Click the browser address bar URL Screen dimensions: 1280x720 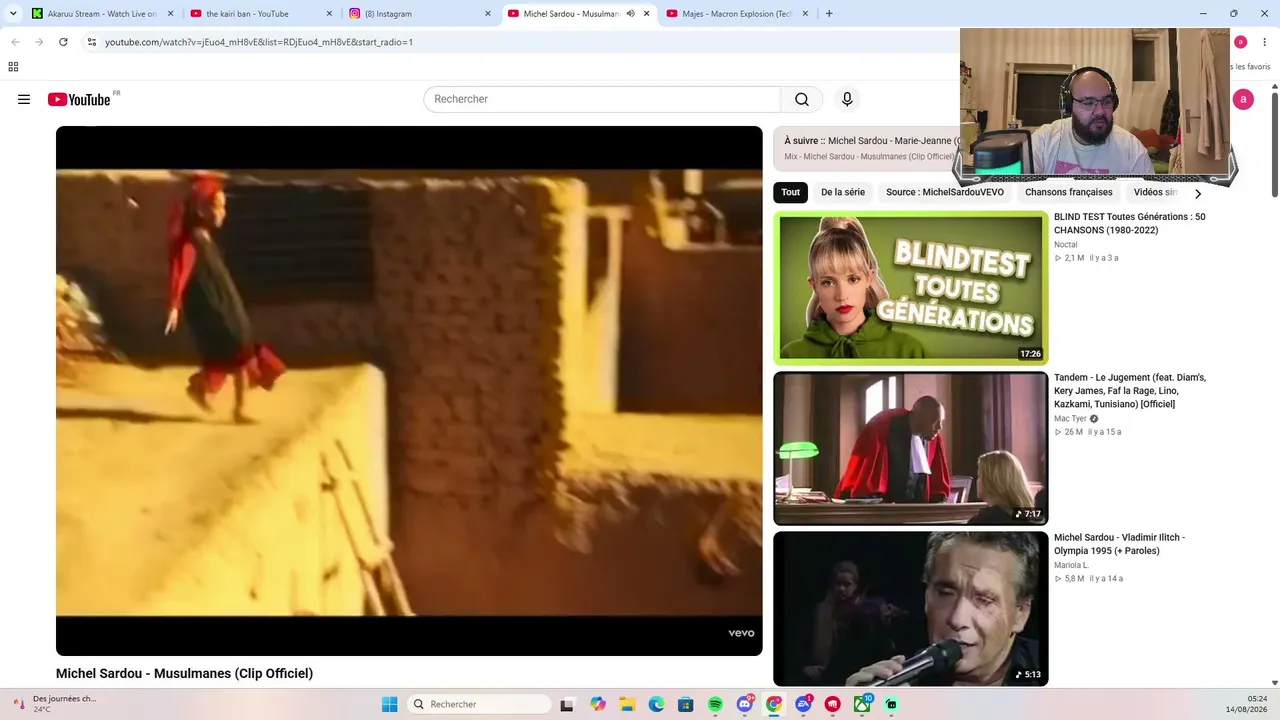(259, 42)
